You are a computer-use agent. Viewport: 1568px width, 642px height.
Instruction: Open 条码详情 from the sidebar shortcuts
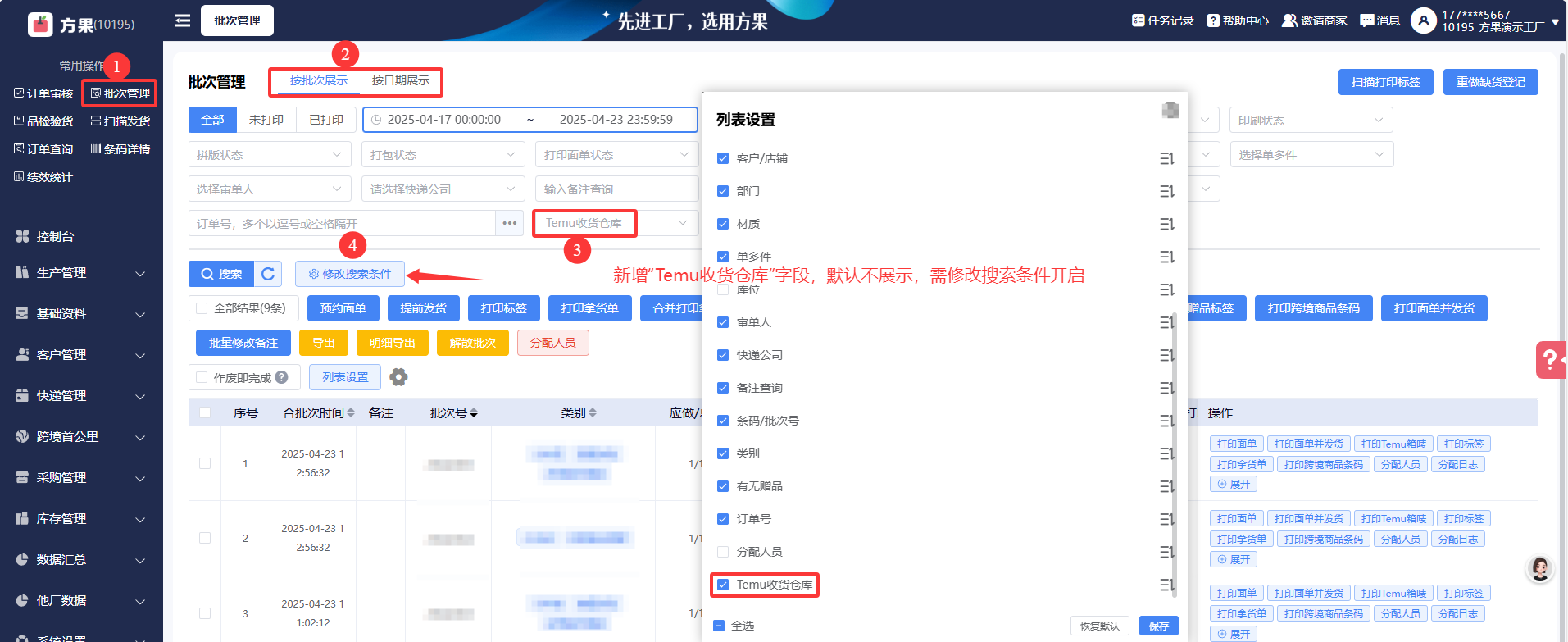click(x=120, y=149)
